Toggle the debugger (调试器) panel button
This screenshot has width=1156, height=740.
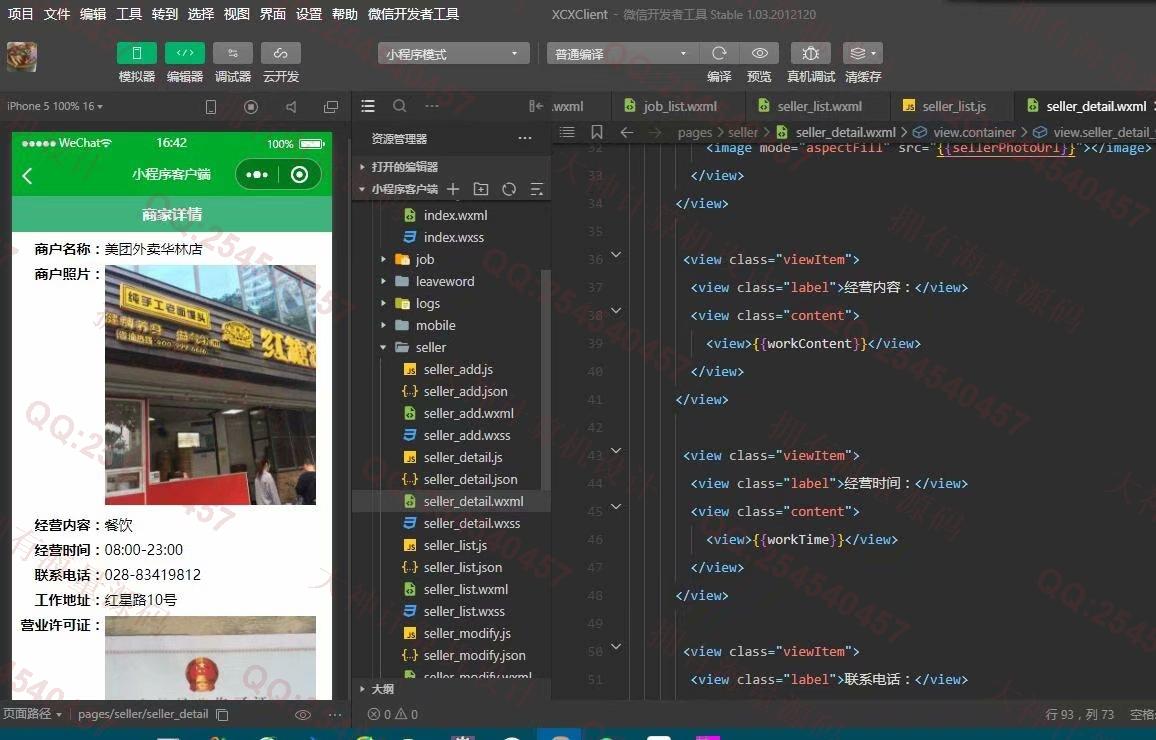(233, 53)
